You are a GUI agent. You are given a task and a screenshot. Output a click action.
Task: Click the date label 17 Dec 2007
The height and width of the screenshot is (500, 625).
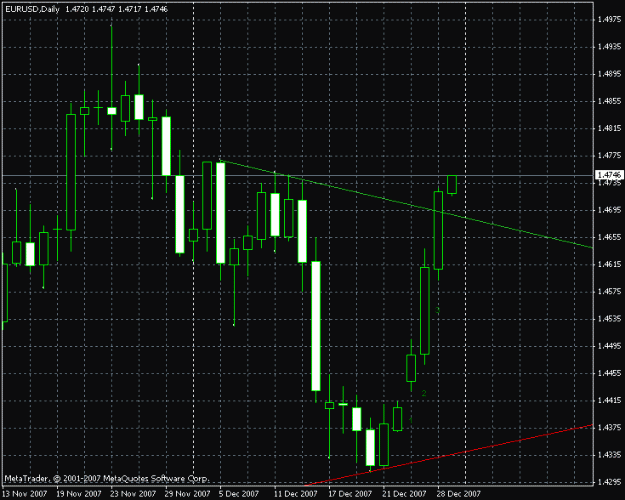(x=350, y=494)
